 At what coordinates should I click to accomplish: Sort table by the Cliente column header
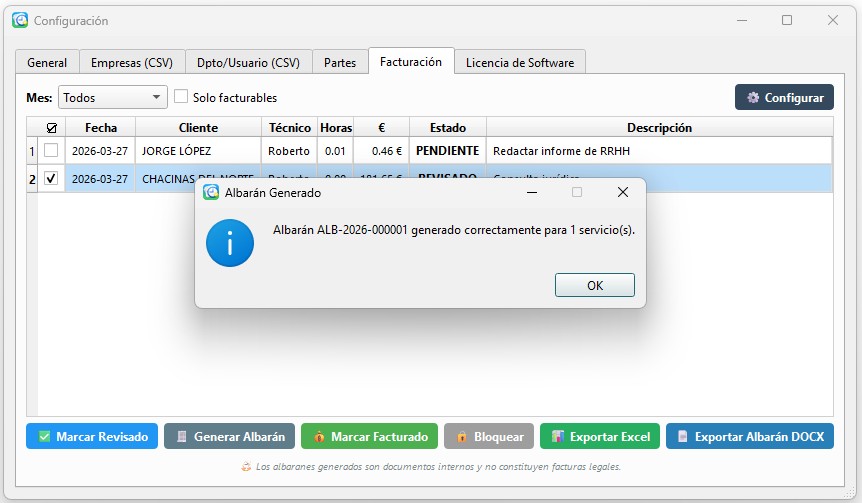click(x=198, y=128)
